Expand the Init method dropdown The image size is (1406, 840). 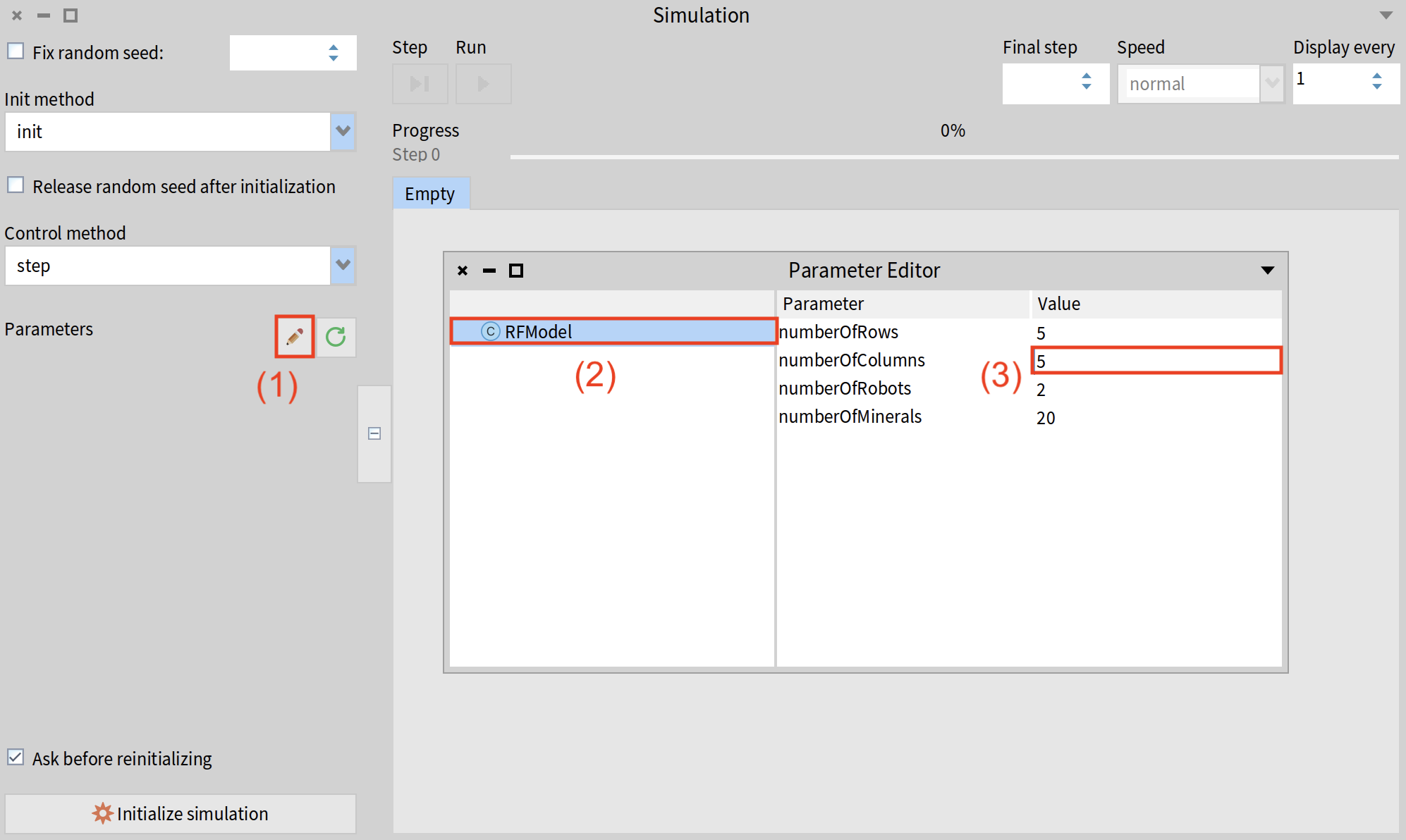coord(343,131)
